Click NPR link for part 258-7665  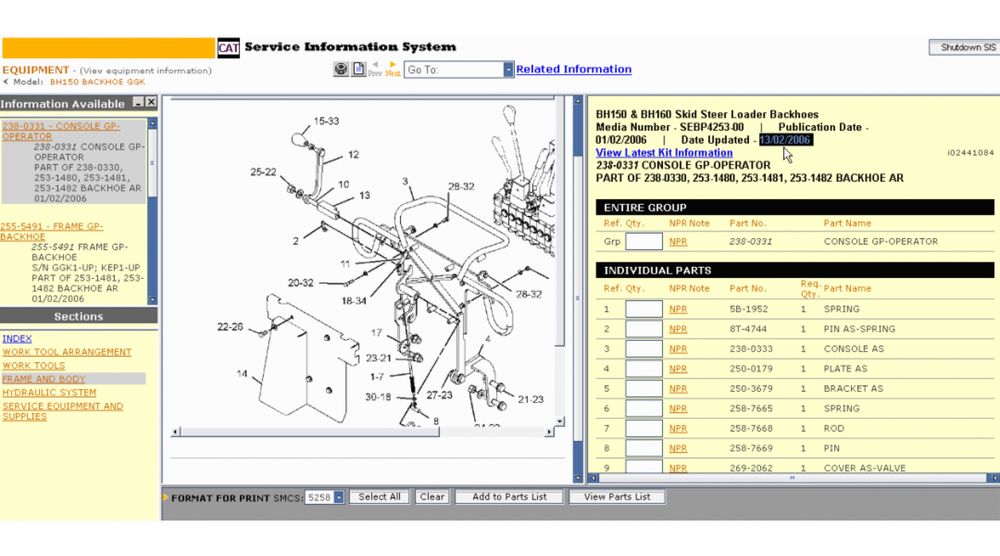pos(678,409)
